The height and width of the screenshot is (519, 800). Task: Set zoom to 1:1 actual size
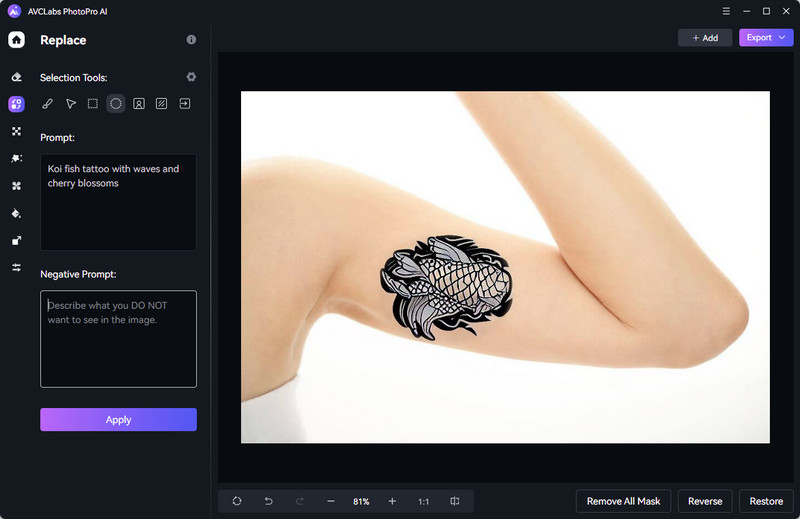click(x=423, y=502)
